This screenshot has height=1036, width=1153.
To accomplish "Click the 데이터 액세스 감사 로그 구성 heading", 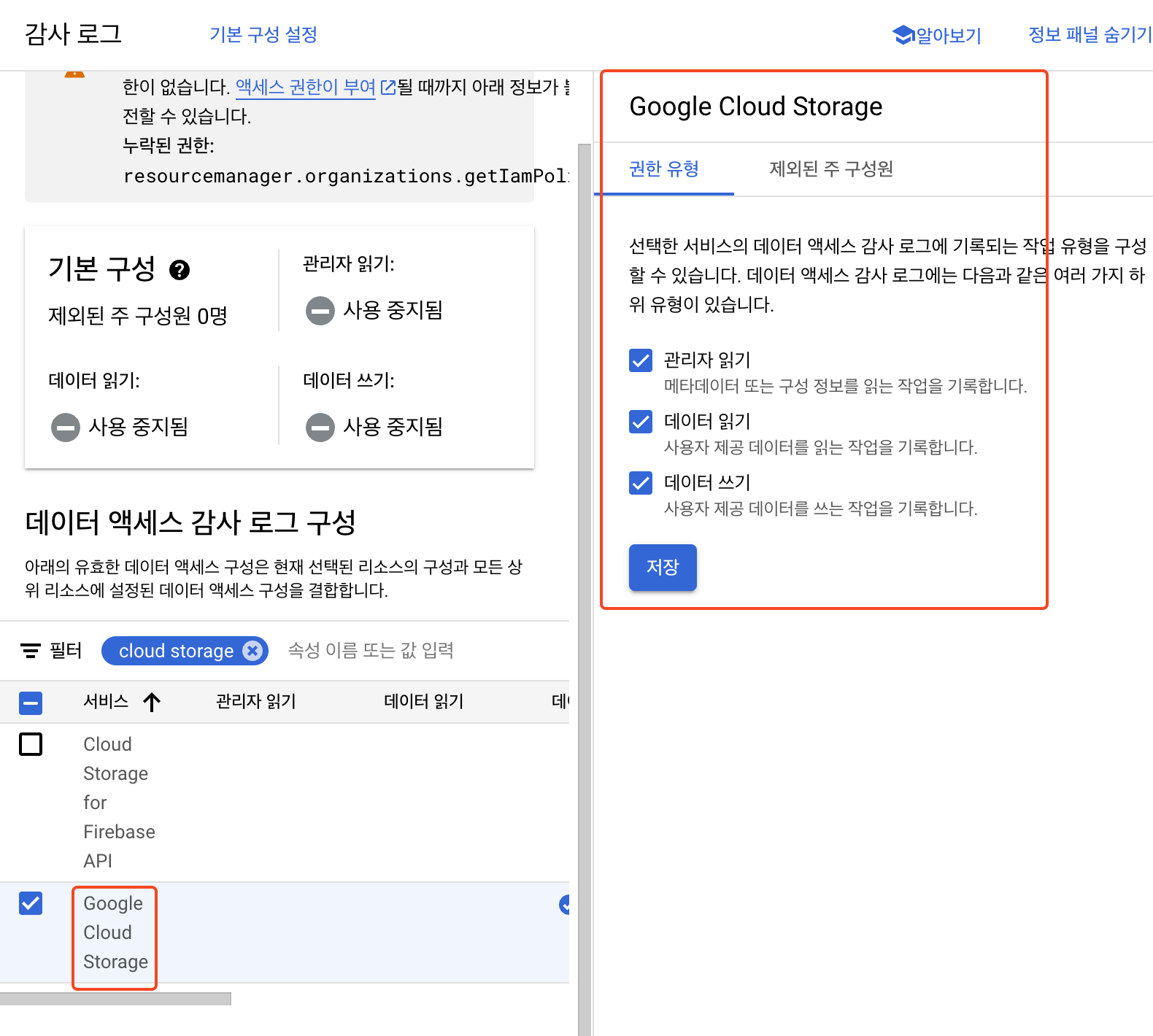I will (x=190, y=522).
